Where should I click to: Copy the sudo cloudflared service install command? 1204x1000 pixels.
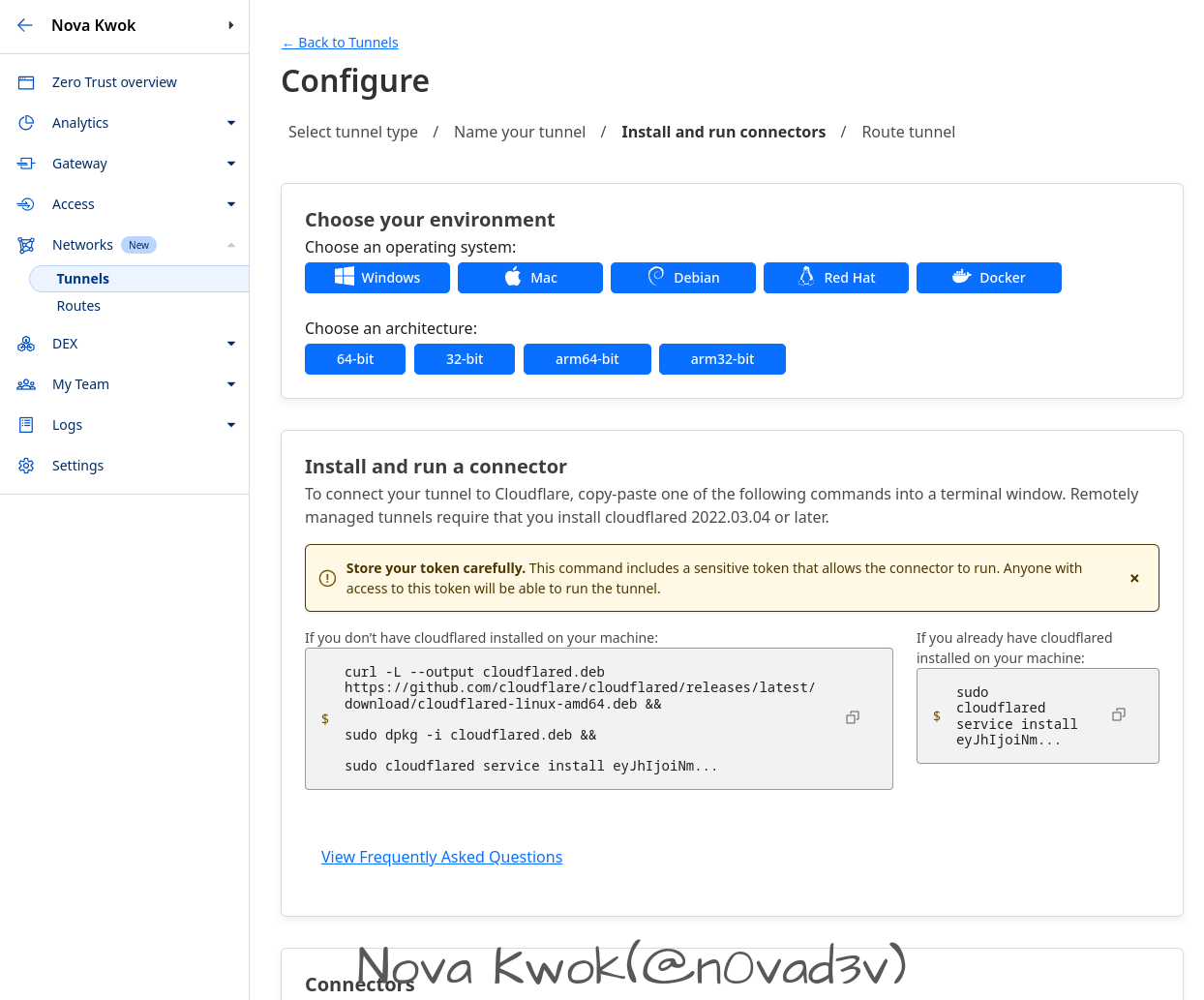pos(1119,714)
